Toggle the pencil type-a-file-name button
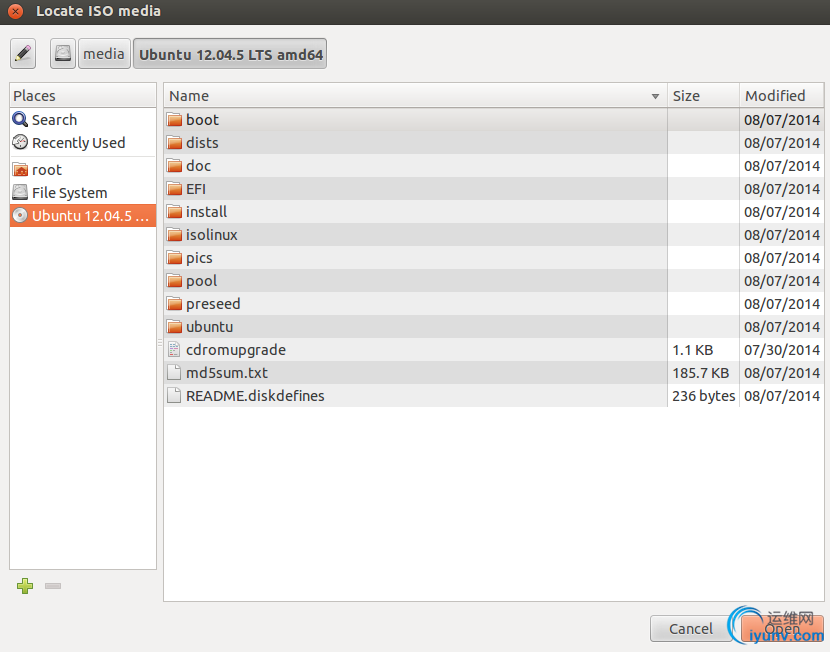 [x=23, y=53]
